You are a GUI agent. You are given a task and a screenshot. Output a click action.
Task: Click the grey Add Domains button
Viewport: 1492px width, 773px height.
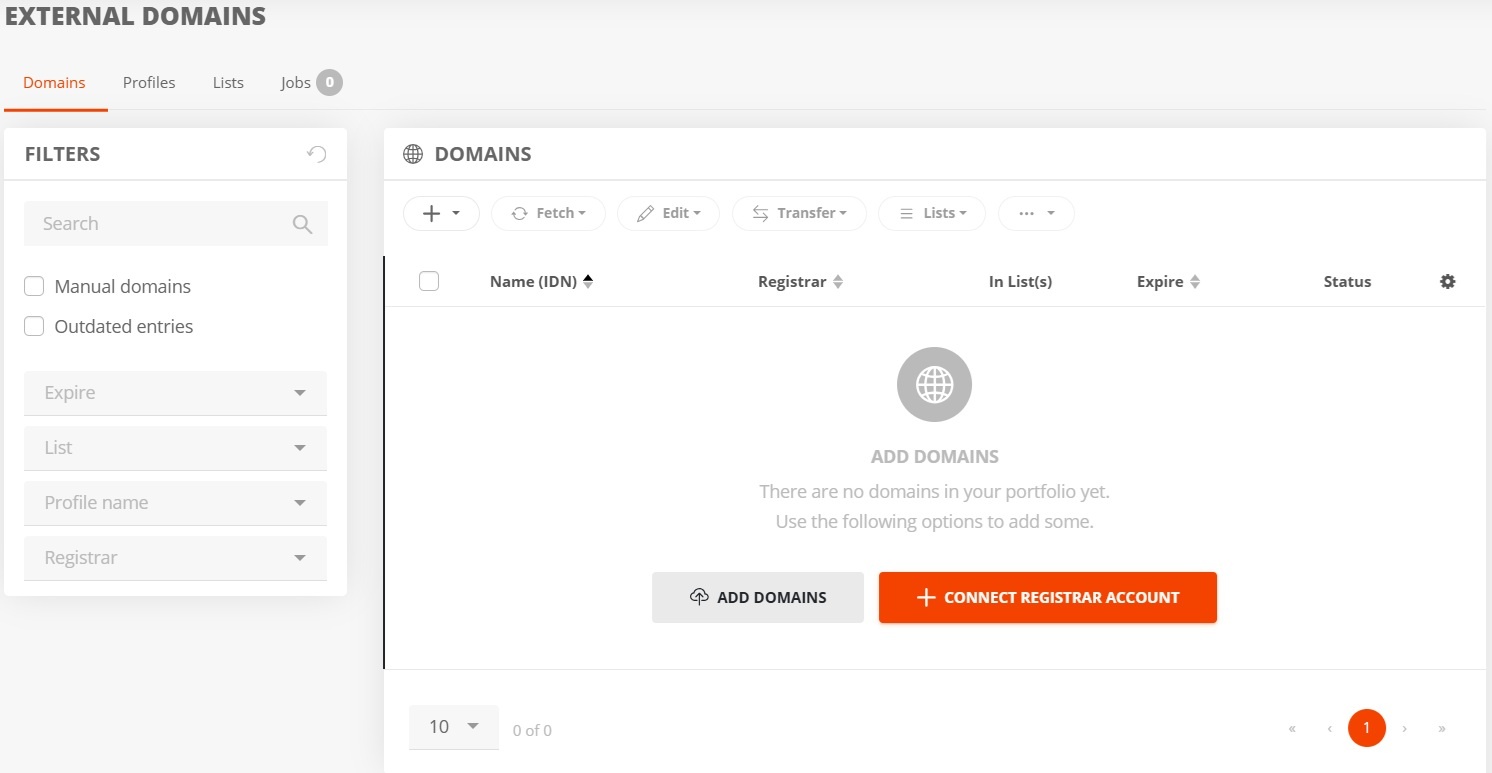(x=758, y=598)
